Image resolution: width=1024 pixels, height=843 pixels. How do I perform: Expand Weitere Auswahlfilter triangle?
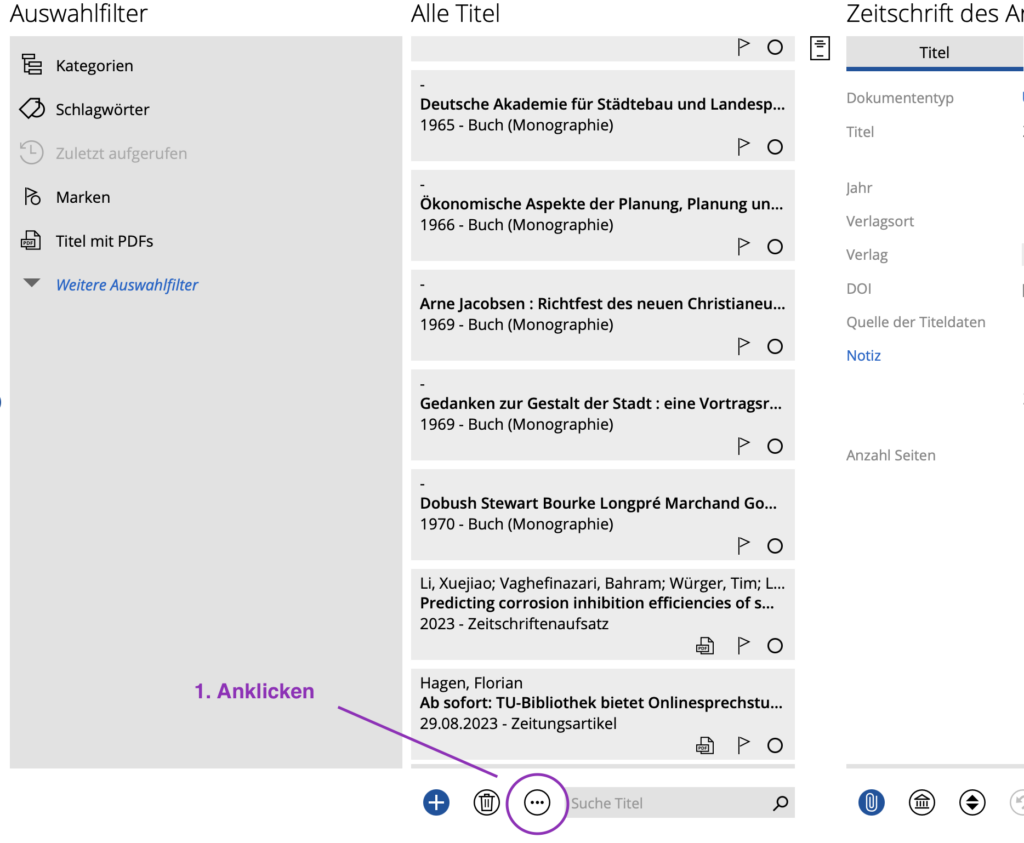[31, 283]
